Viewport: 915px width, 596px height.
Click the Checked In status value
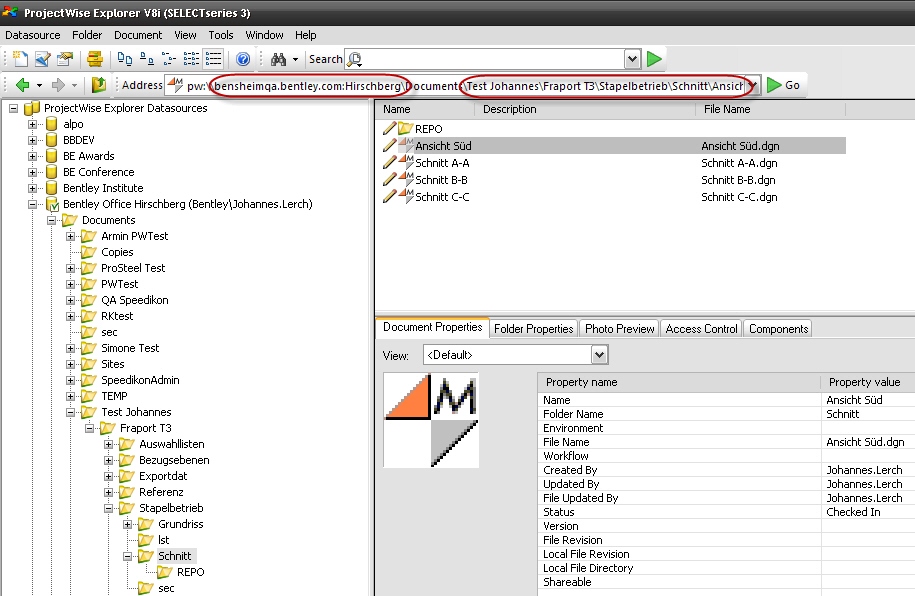[853, 512]
